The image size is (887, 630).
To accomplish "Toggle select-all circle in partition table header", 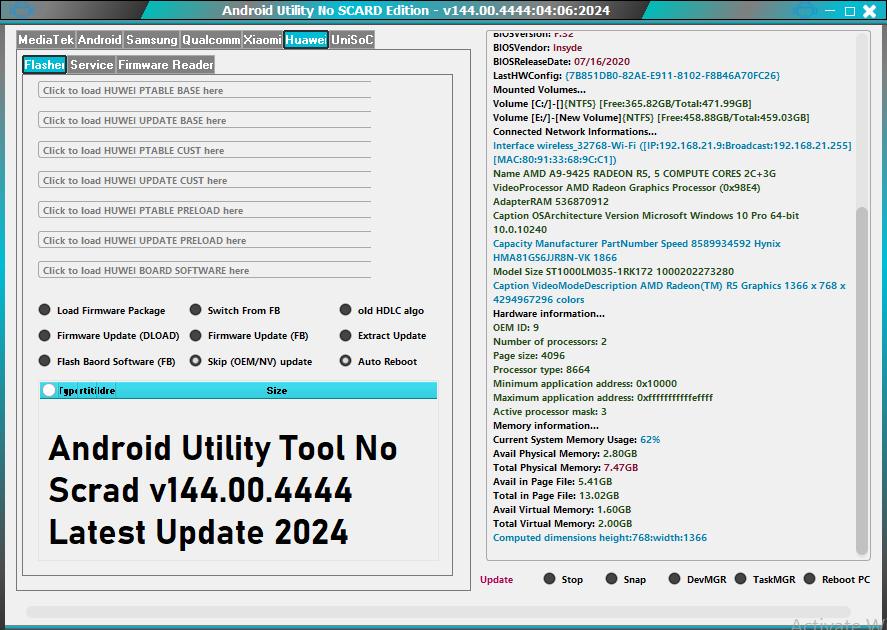I will pyautogui.click(x=49, y=391).
